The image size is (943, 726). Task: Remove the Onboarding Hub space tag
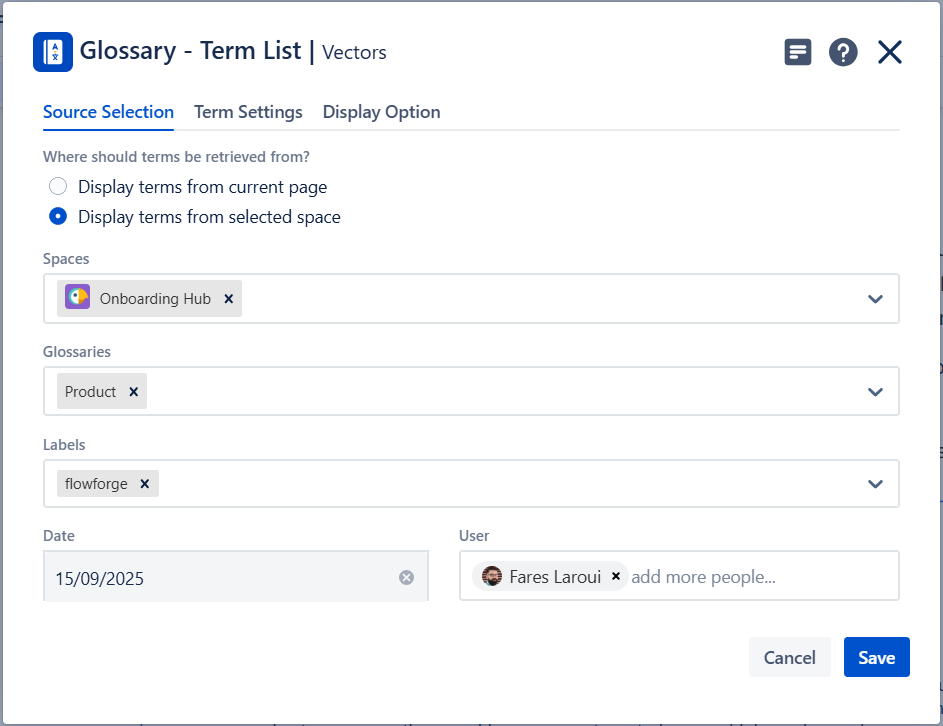coord(228,299)
